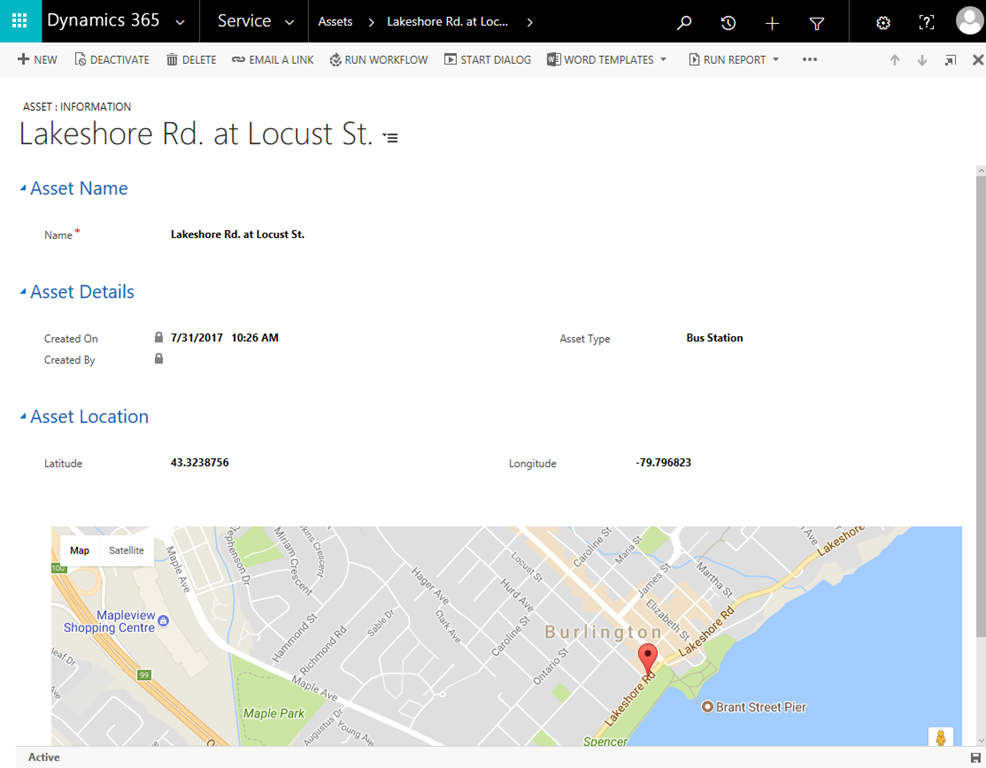The width and height of the screenshot is (986, 768).
Task: Click the help question mark icon
Action: 926,22
